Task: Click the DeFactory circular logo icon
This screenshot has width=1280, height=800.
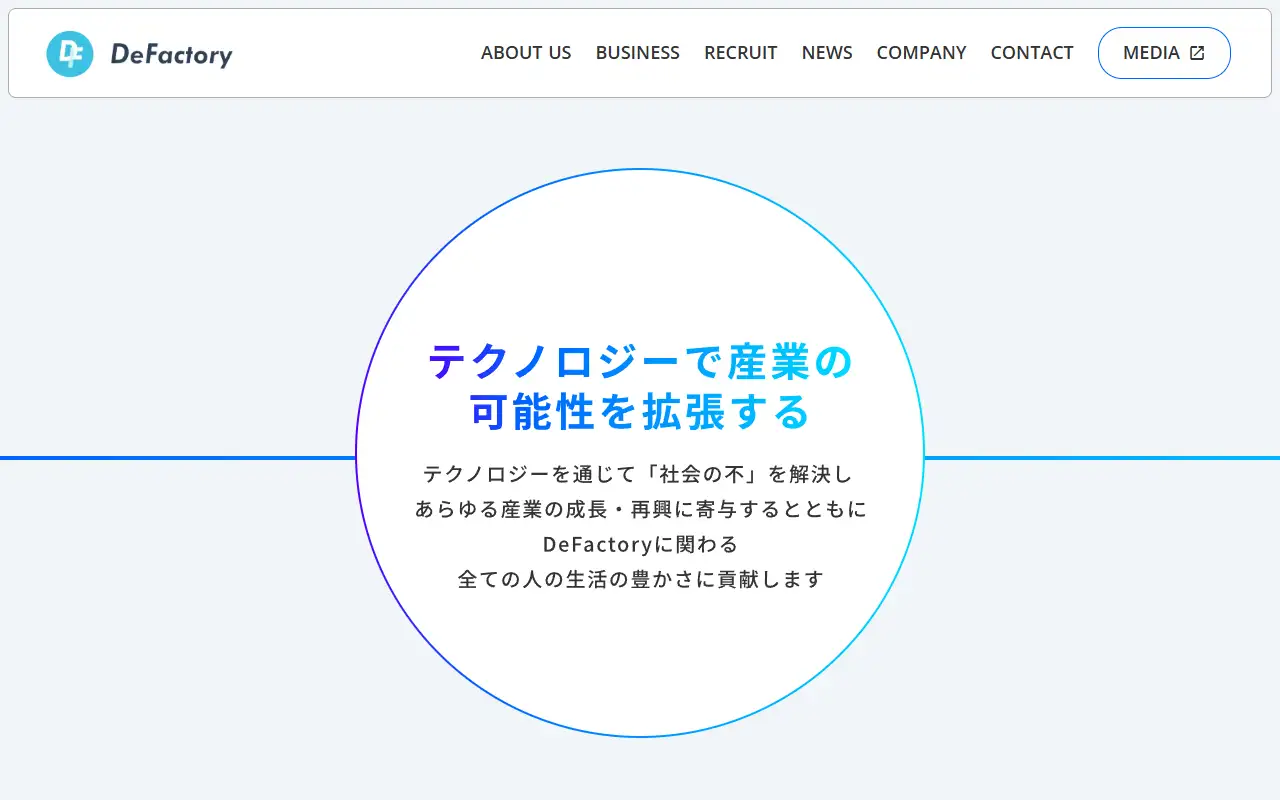Action: coord(70,54)
